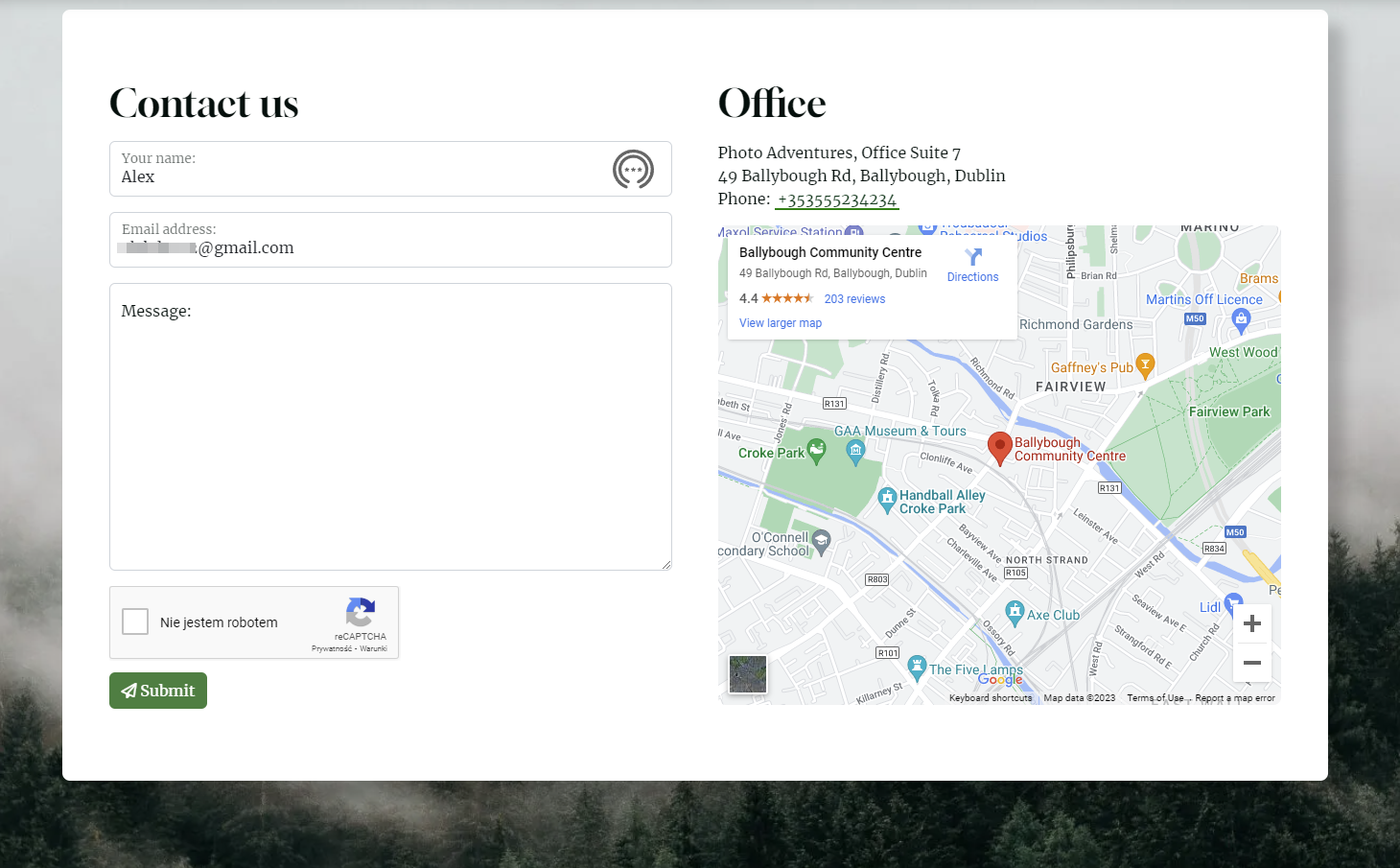Click the GAA Museum & Tours marker

pyautogui.click(x=855, y=454)
